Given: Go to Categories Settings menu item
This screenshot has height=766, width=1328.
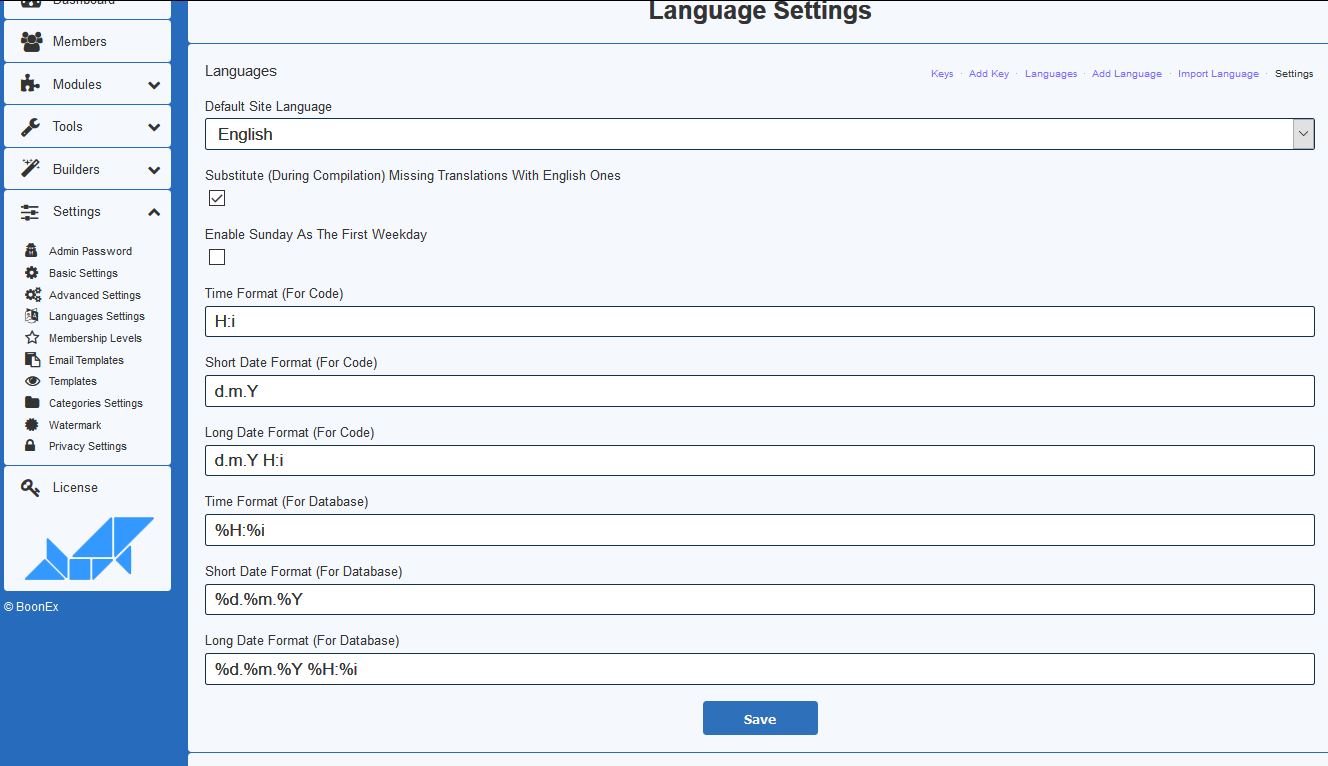Looking at the screenshot, I should pyautogui.click(x=95, y=403).
